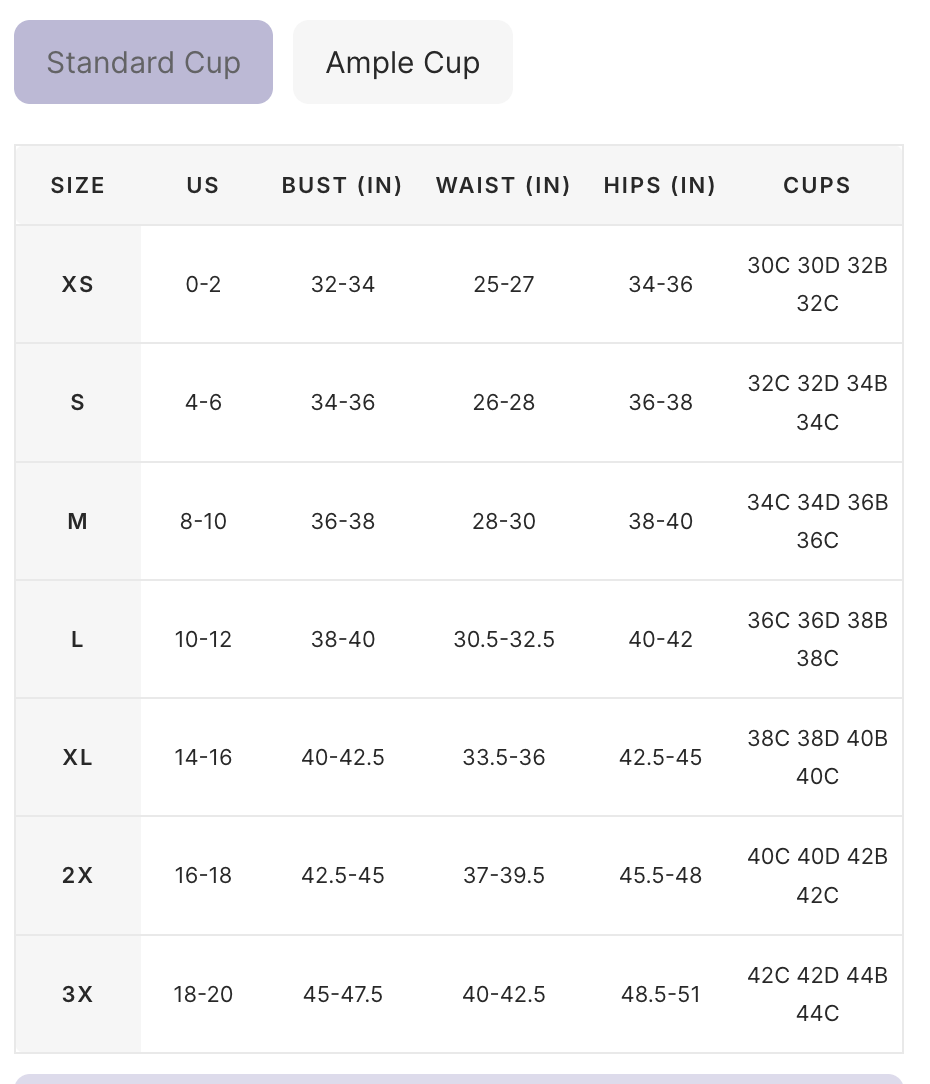Viewport: 930px width, 1084px height.
Task: Click the US 8-10 size cell
Action: (203, 521)
